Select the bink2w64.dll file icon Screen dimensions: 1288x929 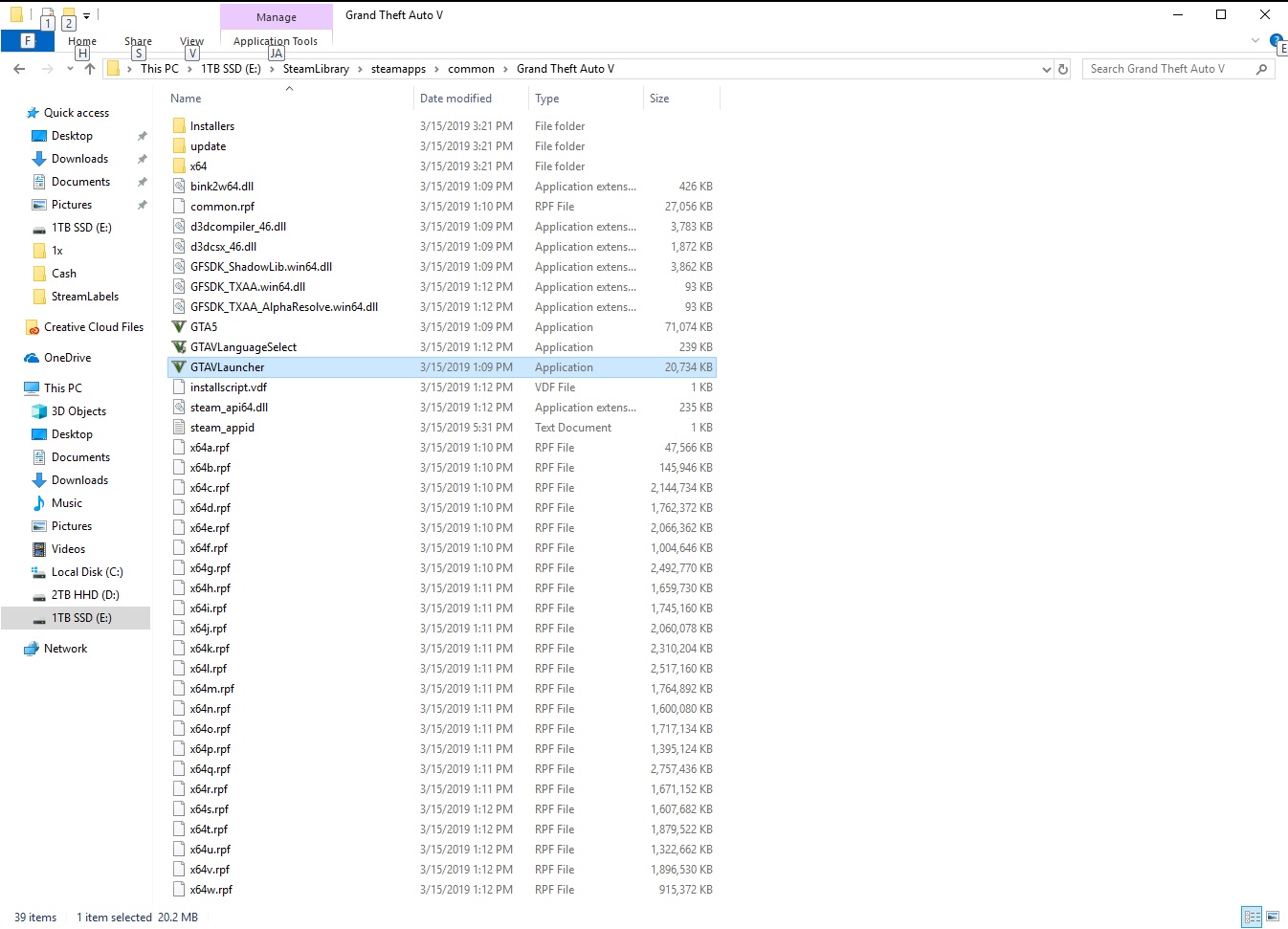click(179, 187)
